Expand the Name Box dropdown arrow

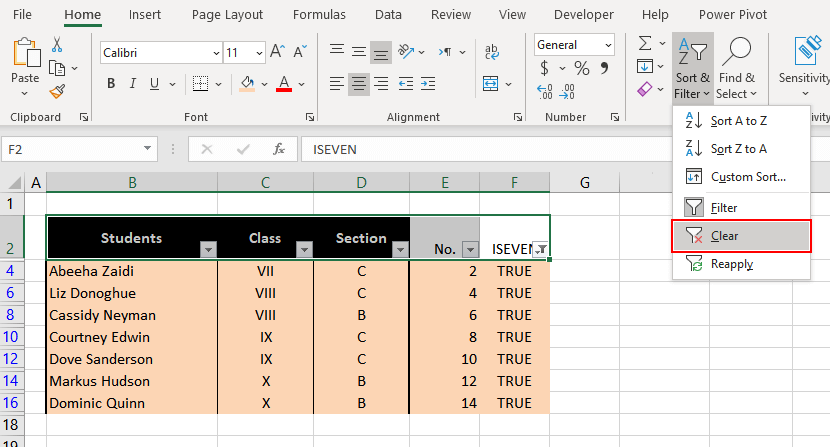click(x=147, y=149)
